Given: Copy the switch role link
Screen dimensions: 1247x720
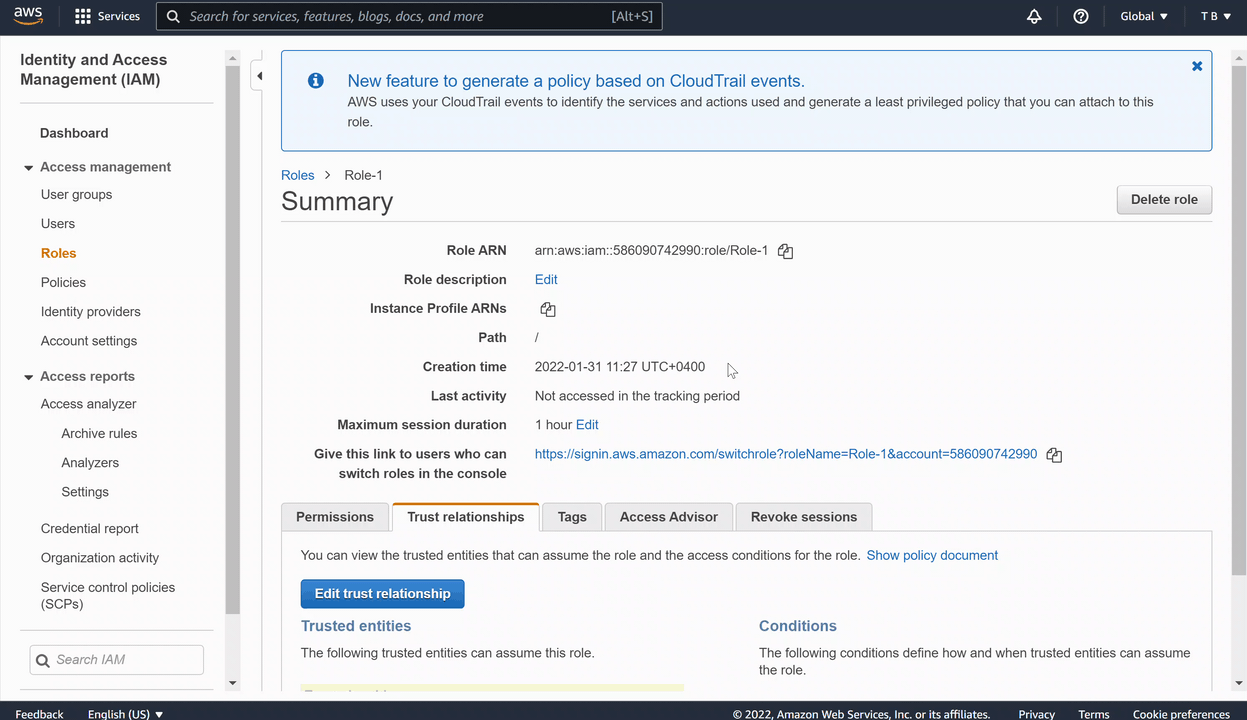Looking at the screenshot, I should [x=1054, y=455].
